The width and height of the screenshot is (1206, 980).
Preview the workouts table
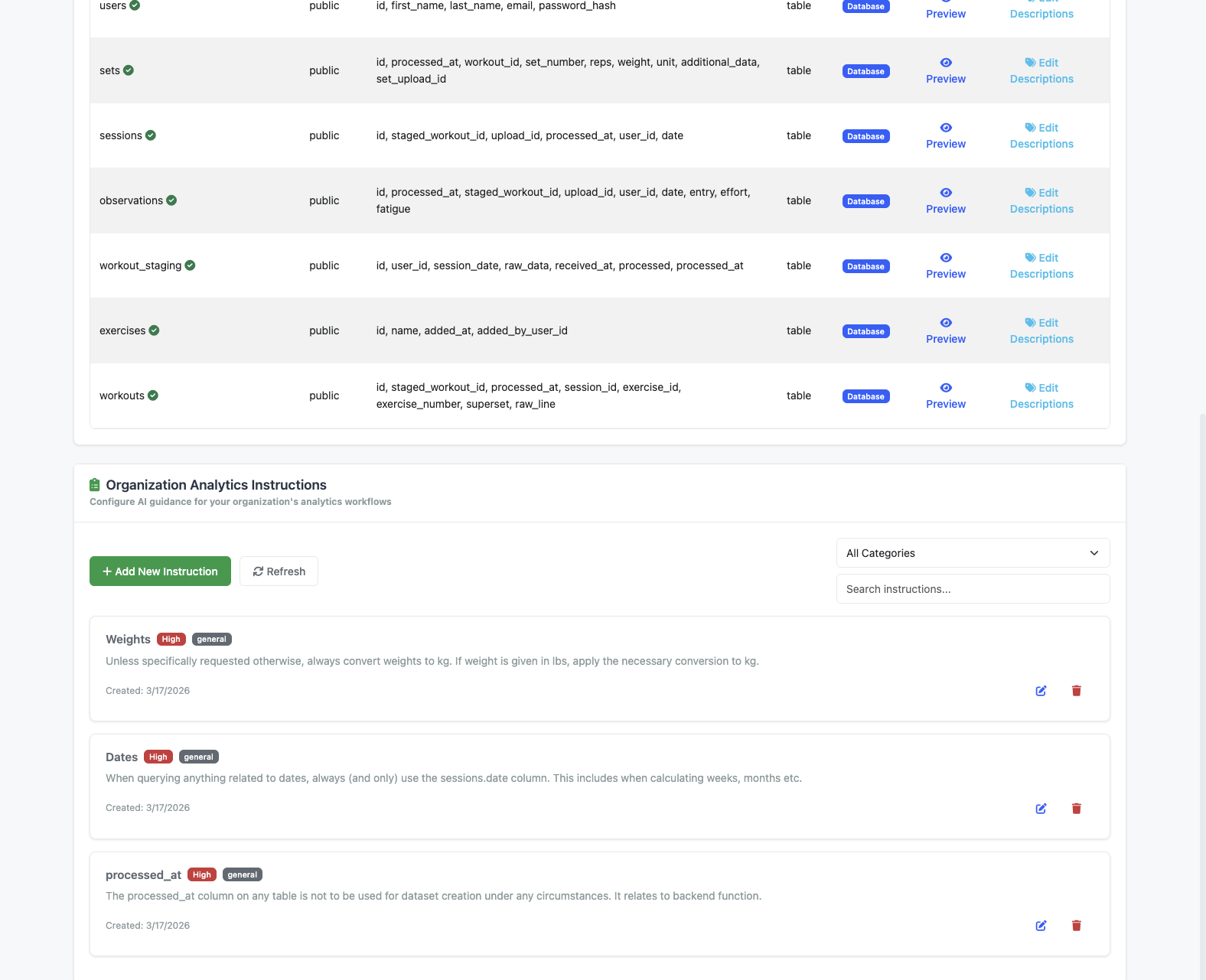coord(946,396)
